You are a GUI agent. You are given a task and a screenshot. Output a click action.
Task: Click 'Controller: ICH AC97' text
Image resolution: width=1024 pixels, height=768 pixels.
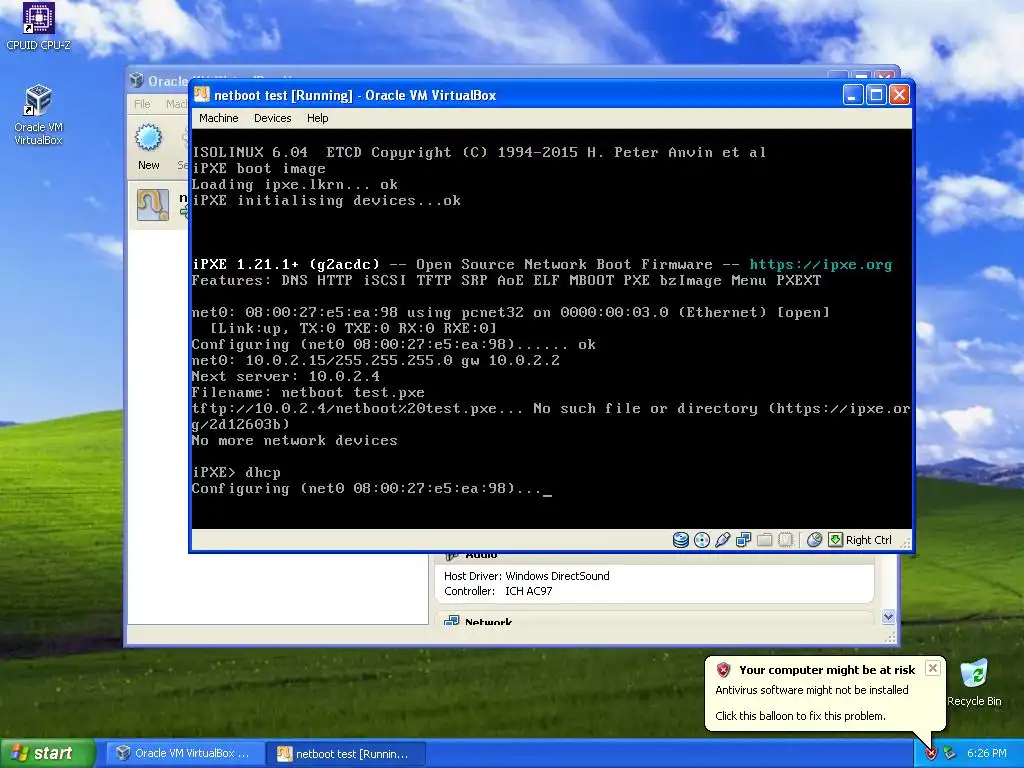click(498, 591)
